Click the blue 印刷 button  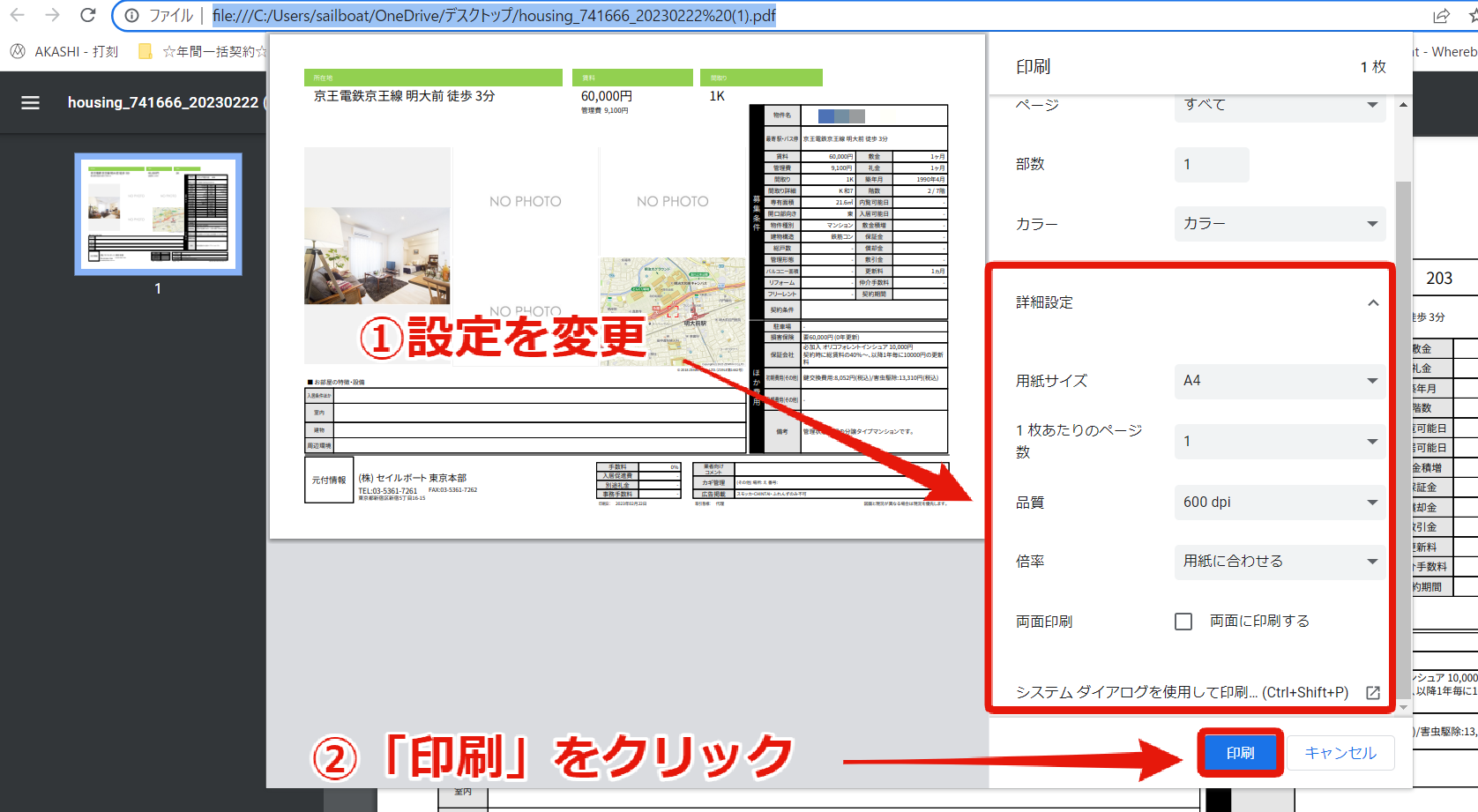coord(1240,753)
